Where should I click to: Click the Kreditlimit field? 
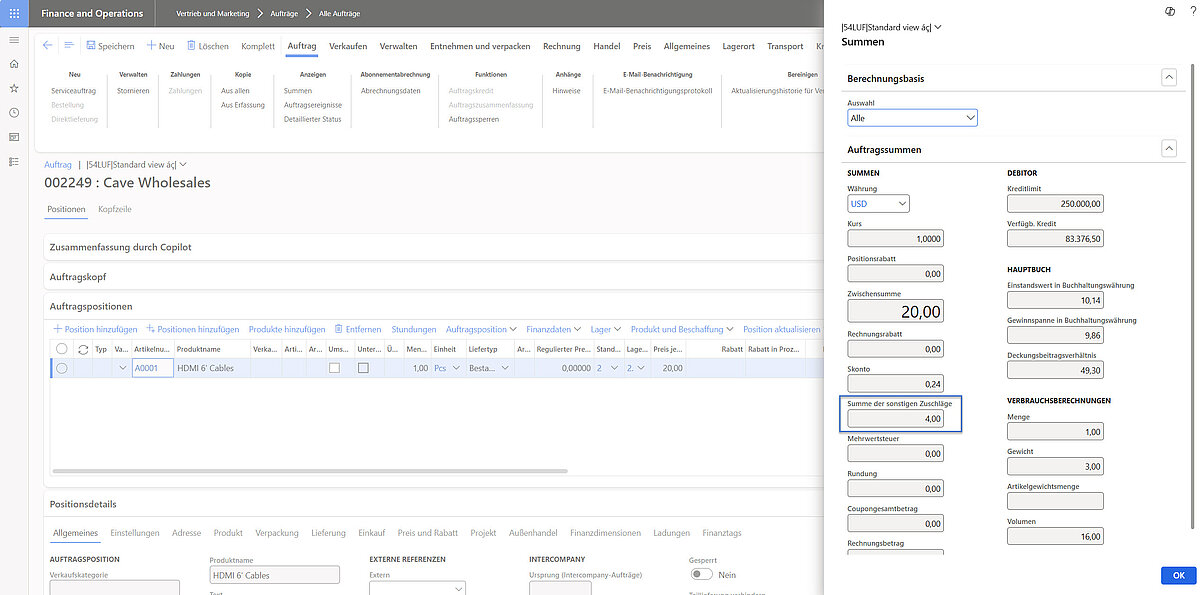(1055, 203)
